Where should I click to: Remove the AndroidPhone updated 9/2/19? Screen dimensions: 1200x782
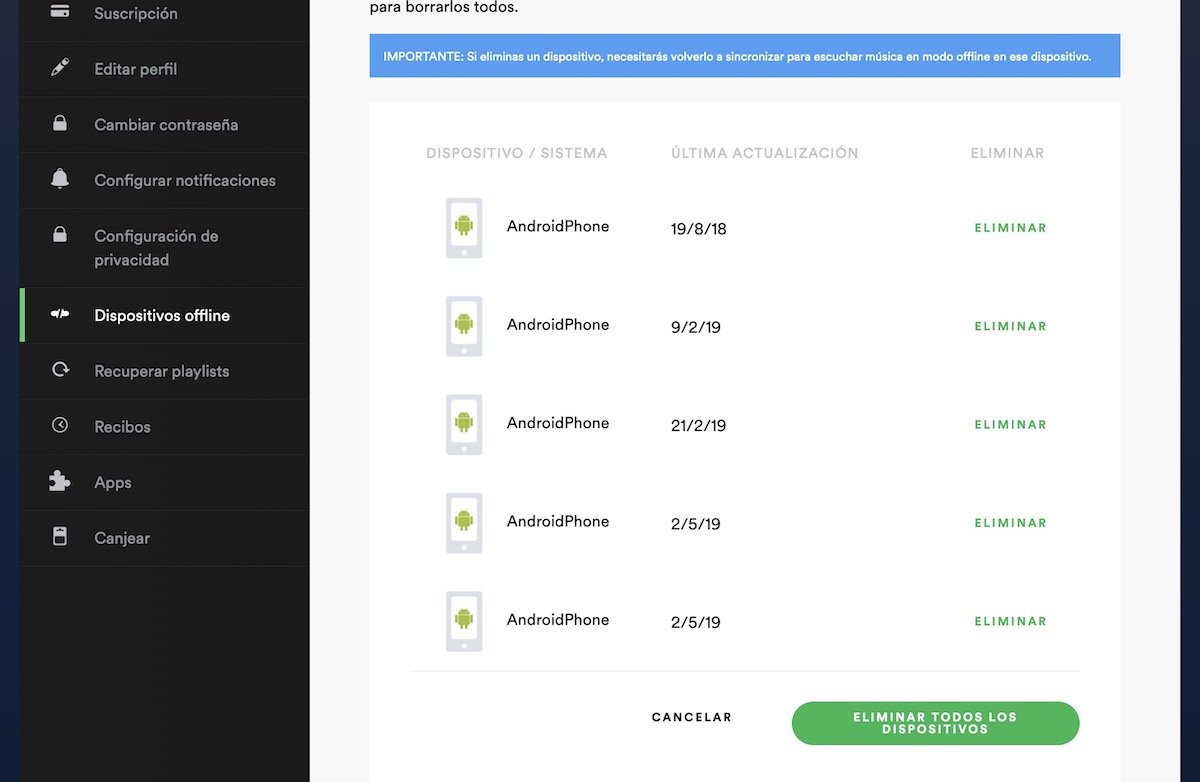[1010, 326]
